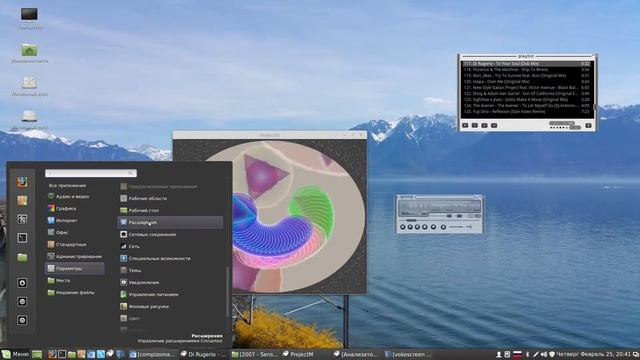Click the shield update manager tray icon
This screenshot has width=640, height=360.
552,354
